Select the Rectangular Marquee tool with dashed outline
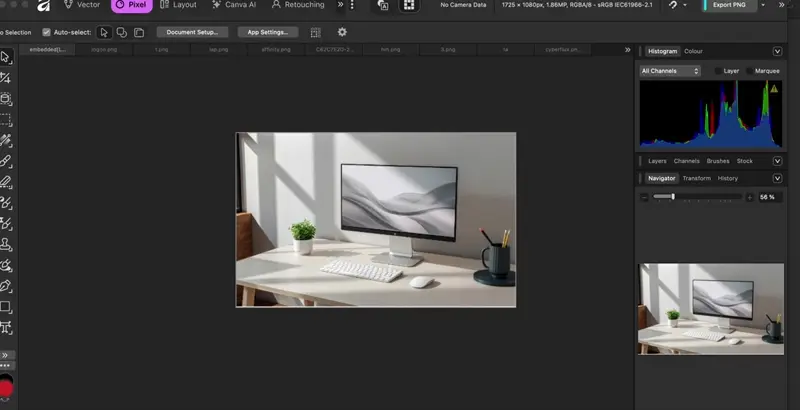800x410 pixels. point(5,120)
